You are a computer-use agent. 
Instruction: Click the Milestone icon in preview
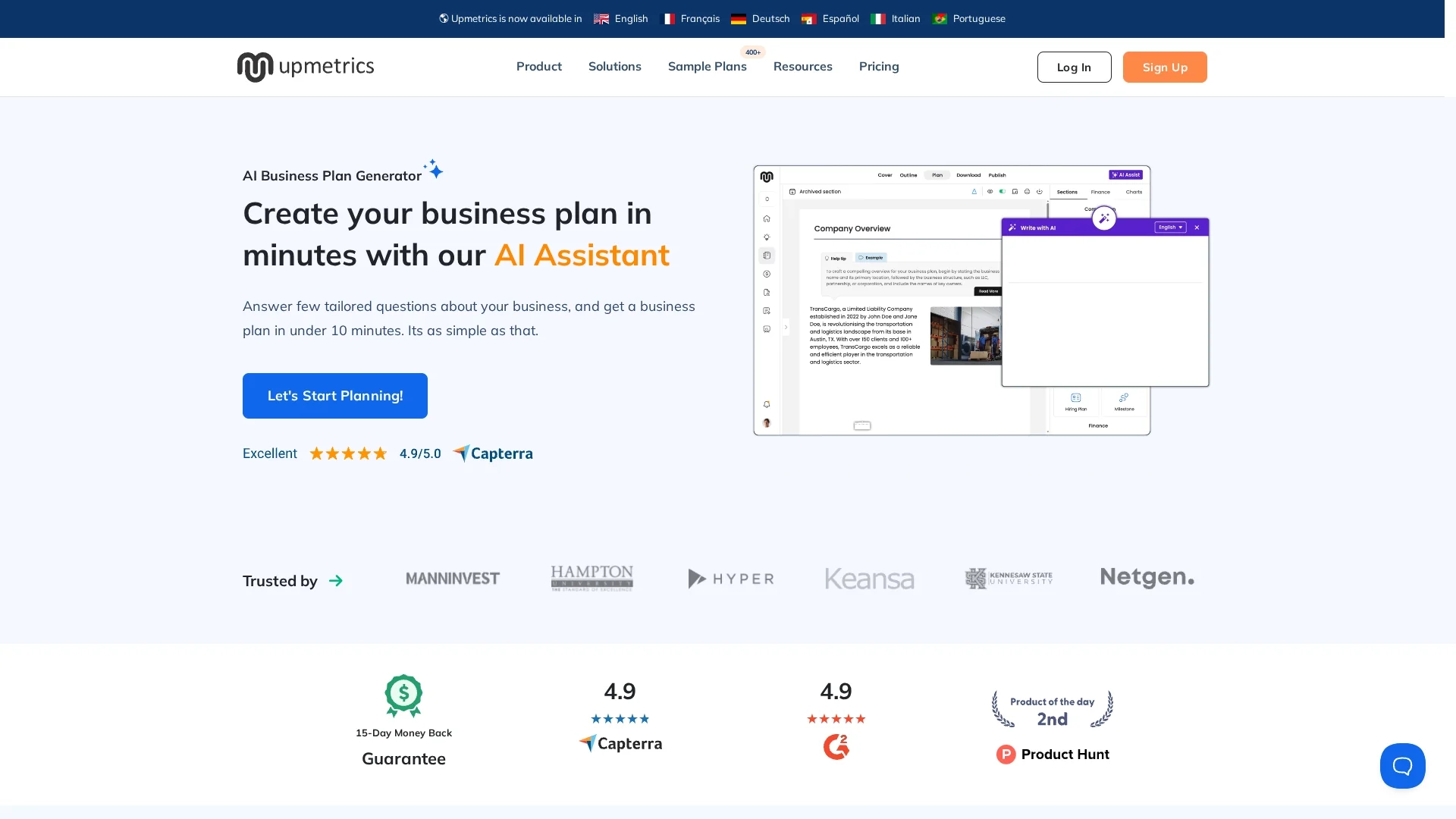point(1124,397)
